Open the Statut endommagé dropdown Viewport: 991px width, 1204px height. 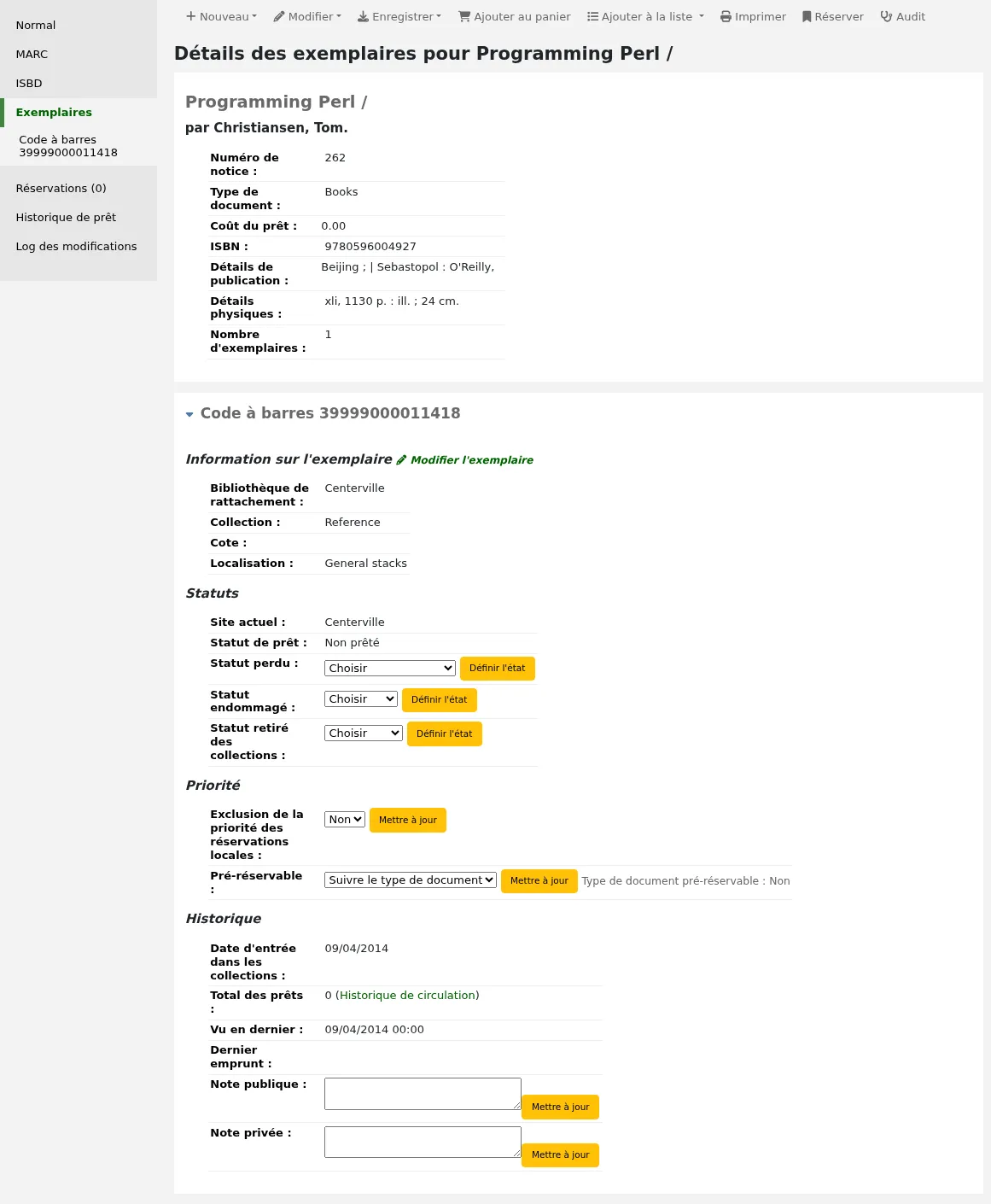tap(361, 699)
